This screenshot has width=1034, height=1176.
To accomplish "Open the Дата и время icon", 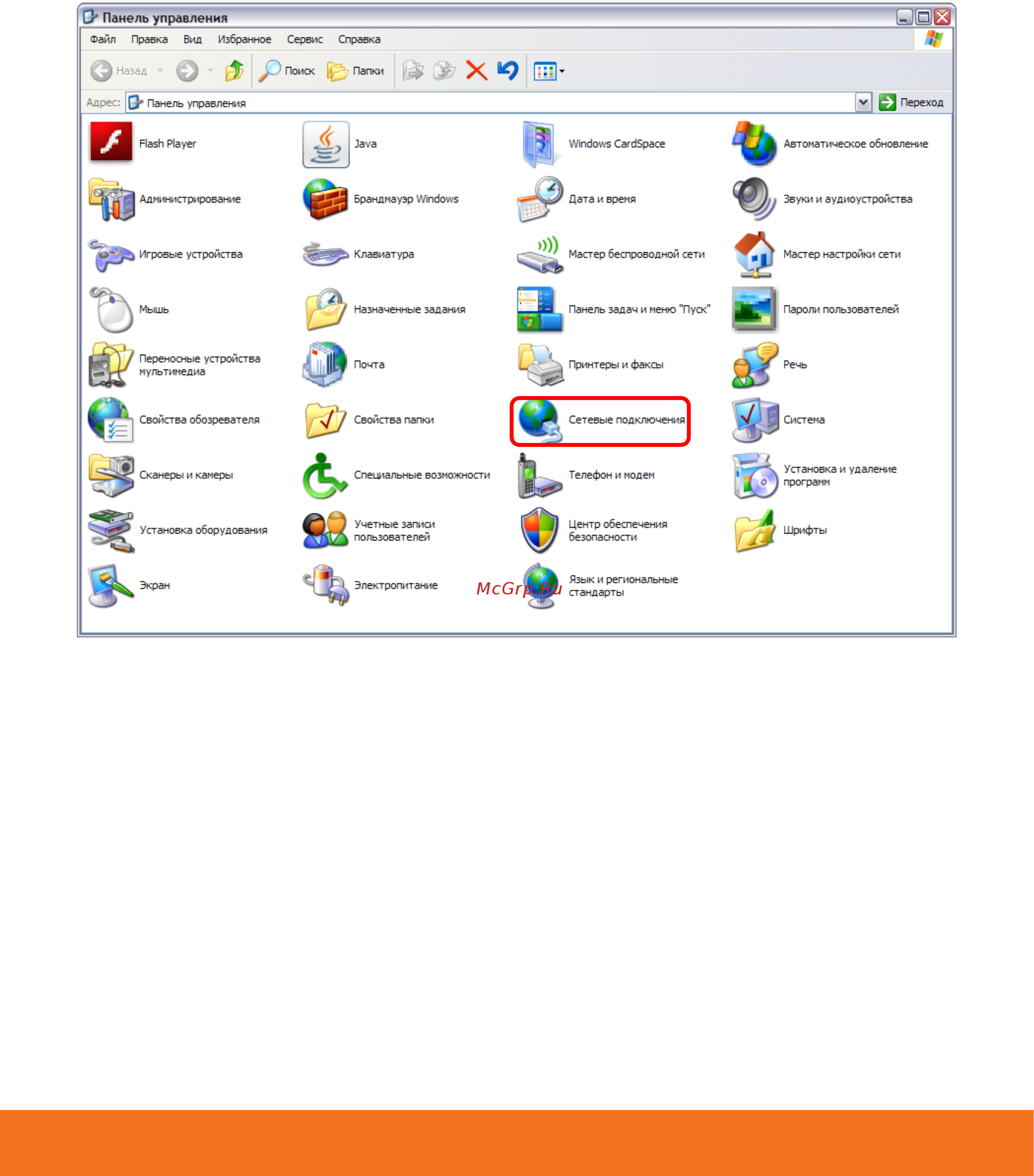I will pyautogui.click(x=540, y=199).
